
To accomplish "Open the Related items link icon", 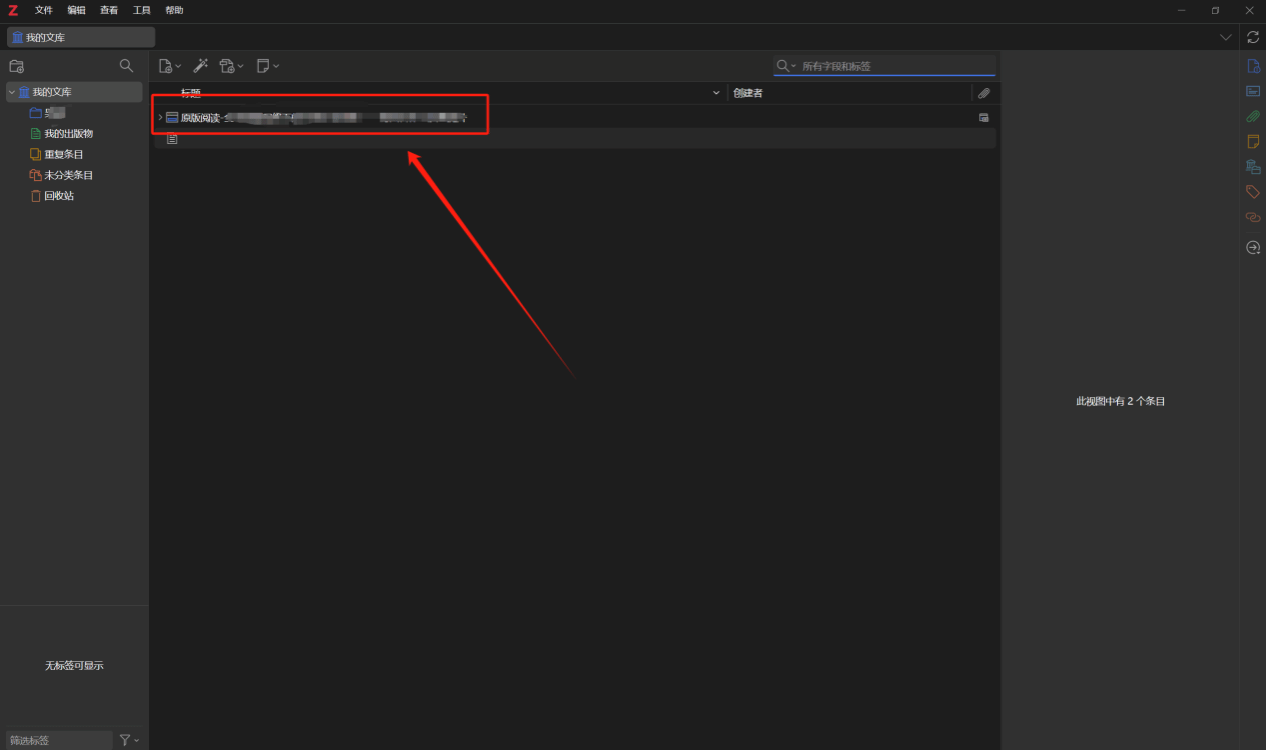I will point(1253,217).
